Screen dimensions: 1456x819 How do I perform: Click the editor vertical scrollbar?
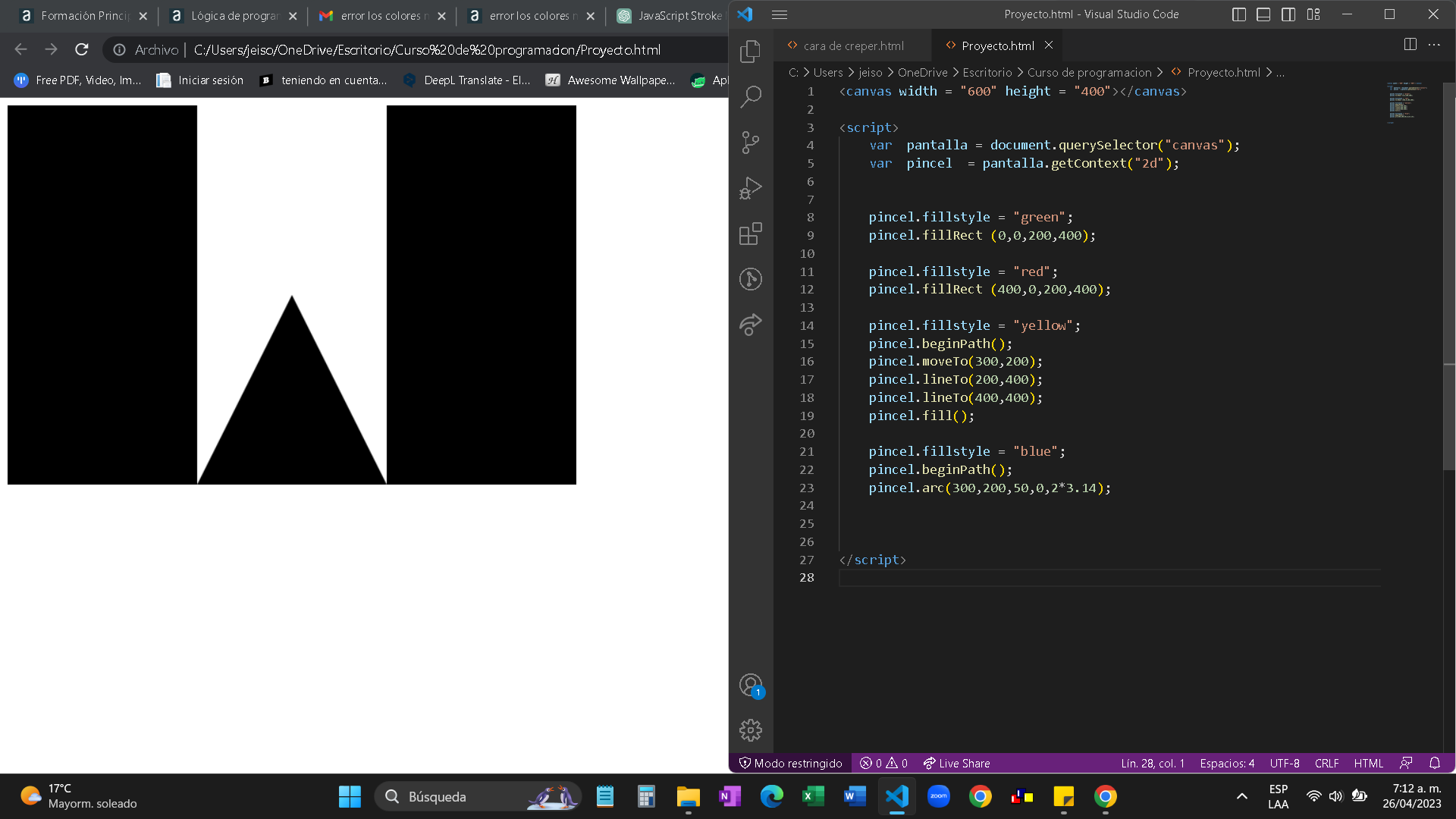coord(1448,277)
